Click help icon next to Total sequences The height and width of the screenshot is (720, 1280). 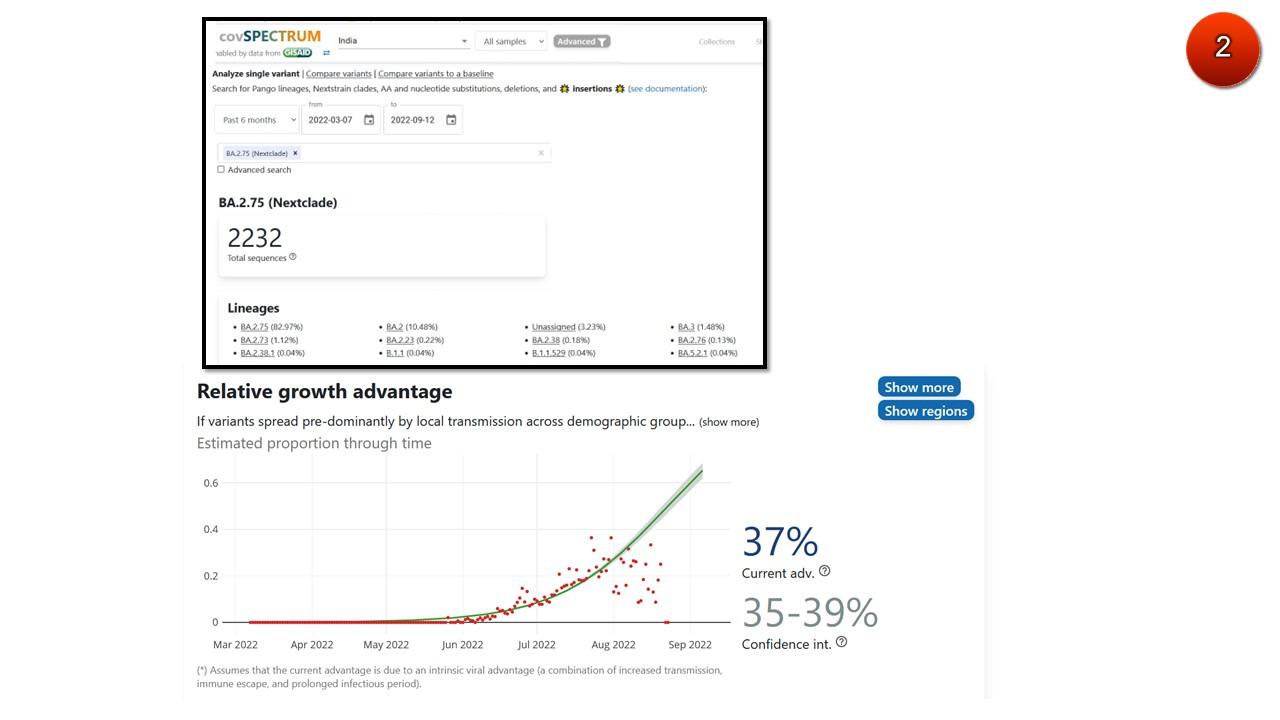coord(293,257)
